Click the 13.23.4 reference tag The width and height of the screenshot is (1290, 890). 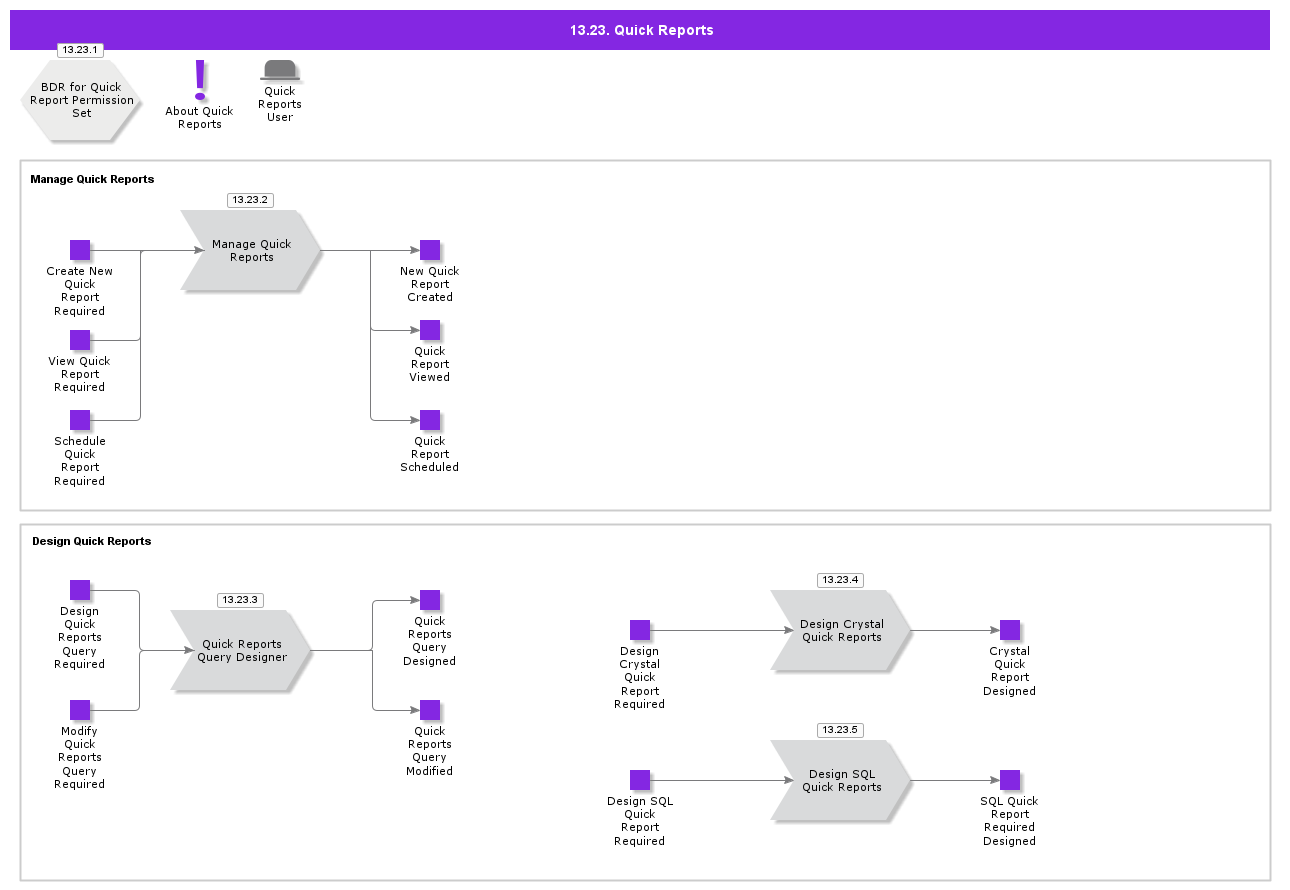840,580
